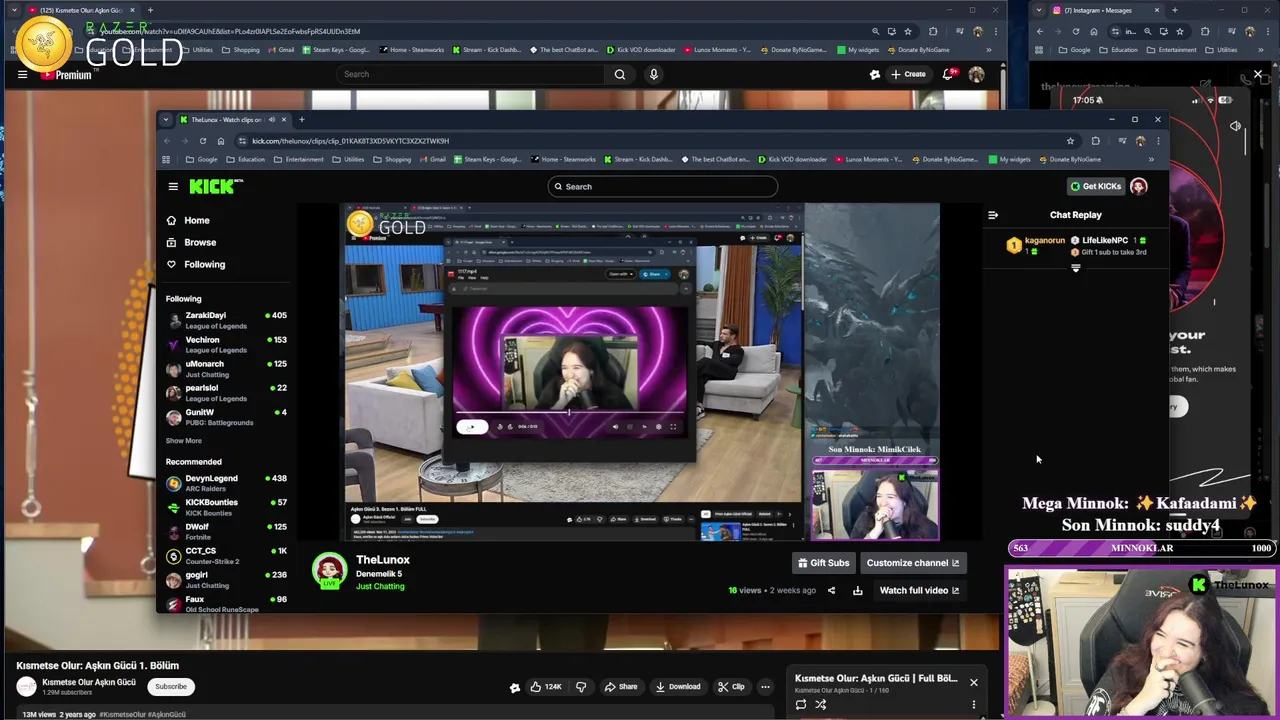This screenshot has width=1280, height=720.
Task: Click the YouTube Create button
Action: [x=908, y=74]
